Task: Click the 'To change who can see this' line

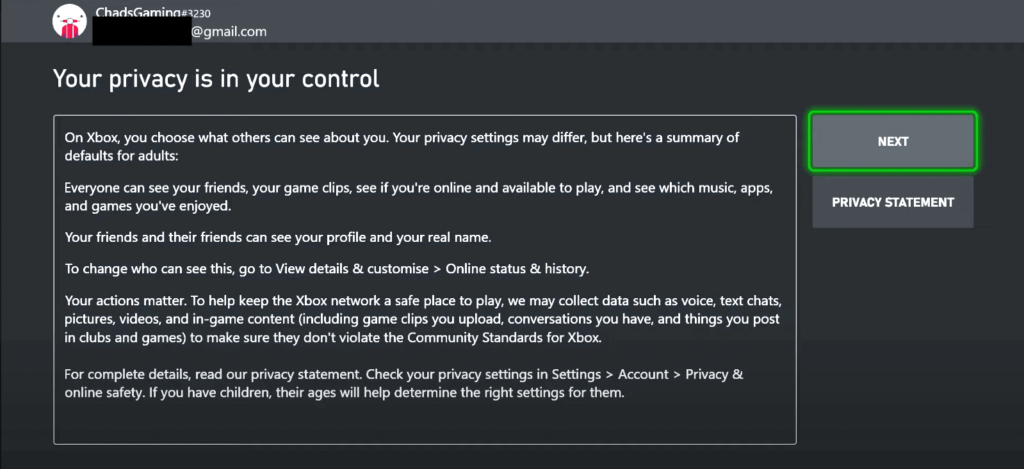Action: coord(327,269)
